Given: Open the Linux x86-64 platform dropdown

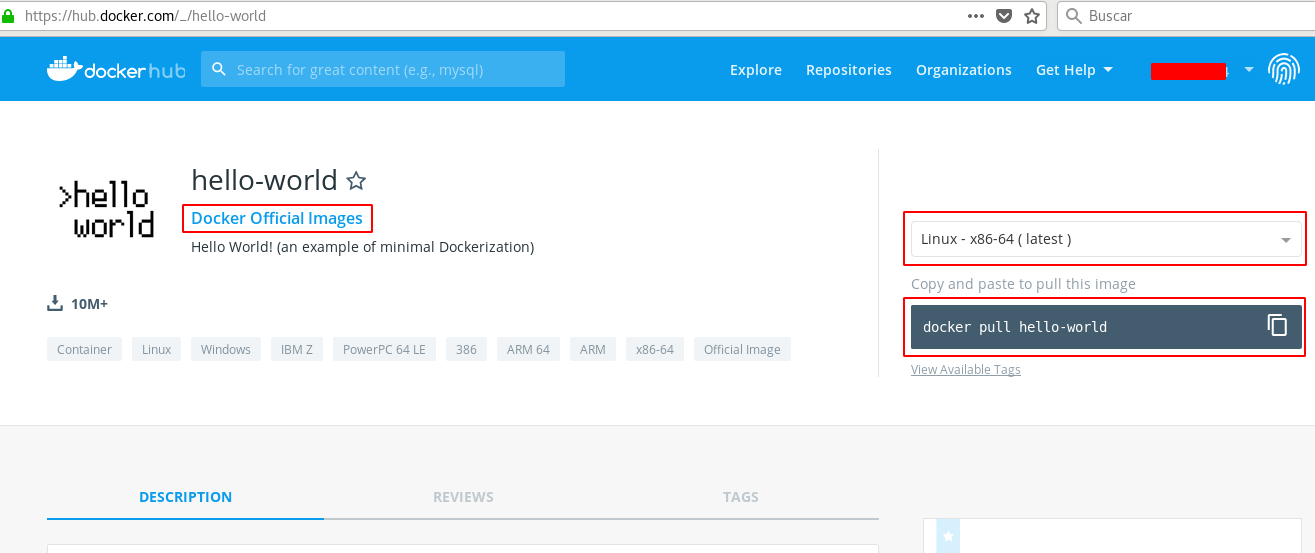Looking at the screenshot, I should click(1105, 240).
